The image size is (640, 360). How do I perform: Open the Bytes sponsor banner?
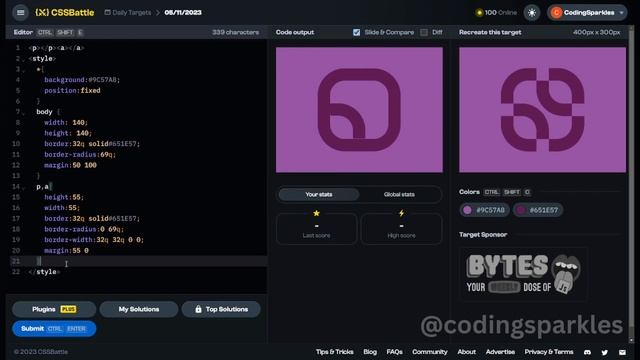(524, 274)
